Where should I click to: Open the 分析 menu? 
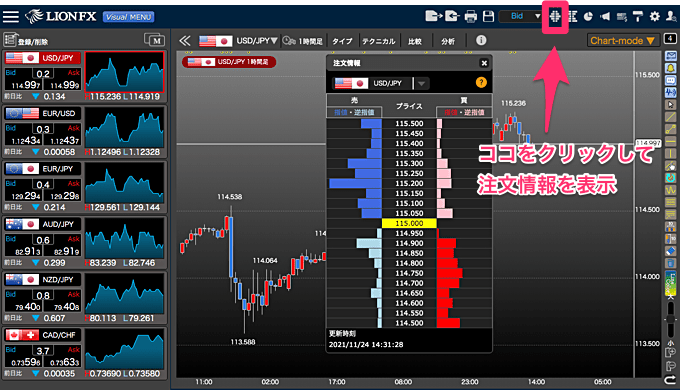448,41
